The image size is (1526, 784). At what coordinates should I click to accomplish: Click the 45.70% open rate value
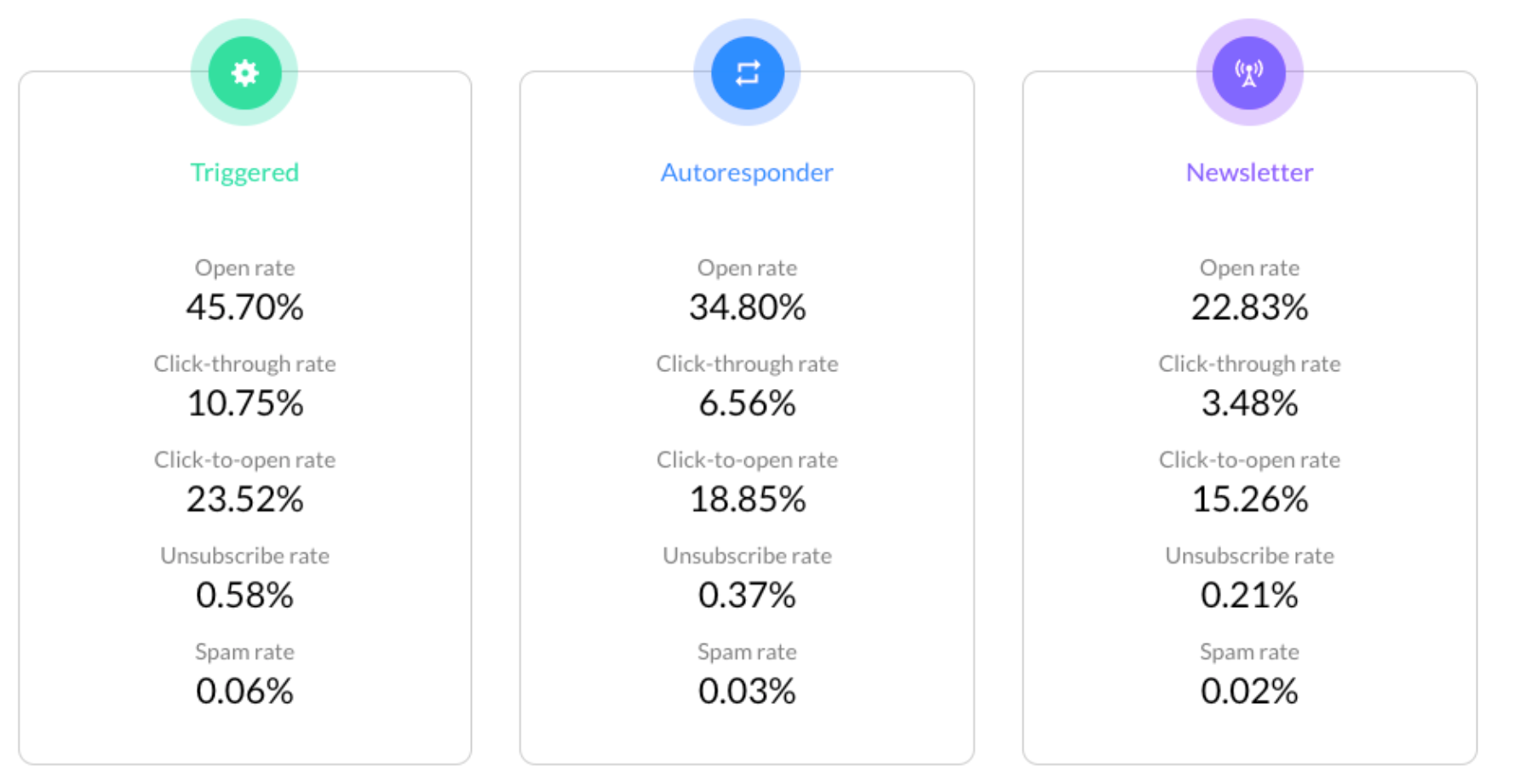click(244, 307)
